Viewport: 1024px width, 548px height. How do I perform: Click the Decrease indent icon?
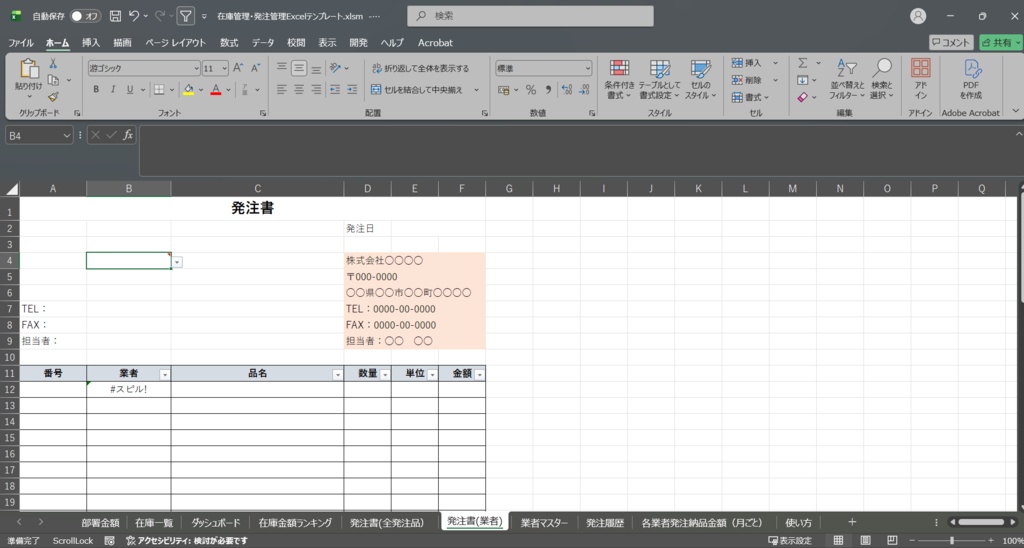(335, 89)
